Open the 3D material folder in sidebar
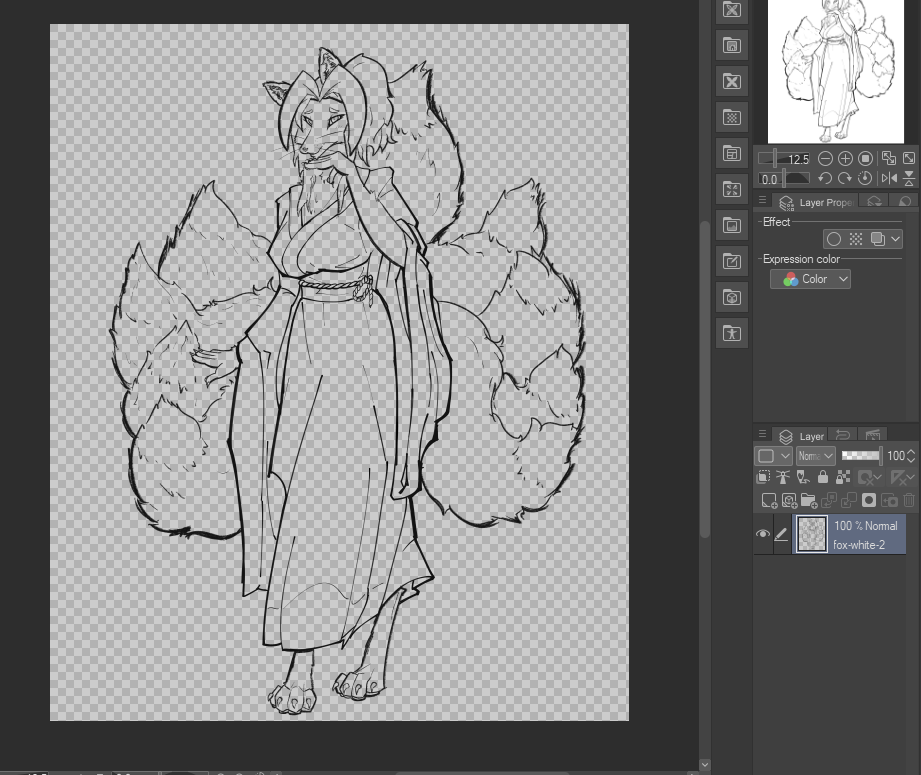 point(732,297)
